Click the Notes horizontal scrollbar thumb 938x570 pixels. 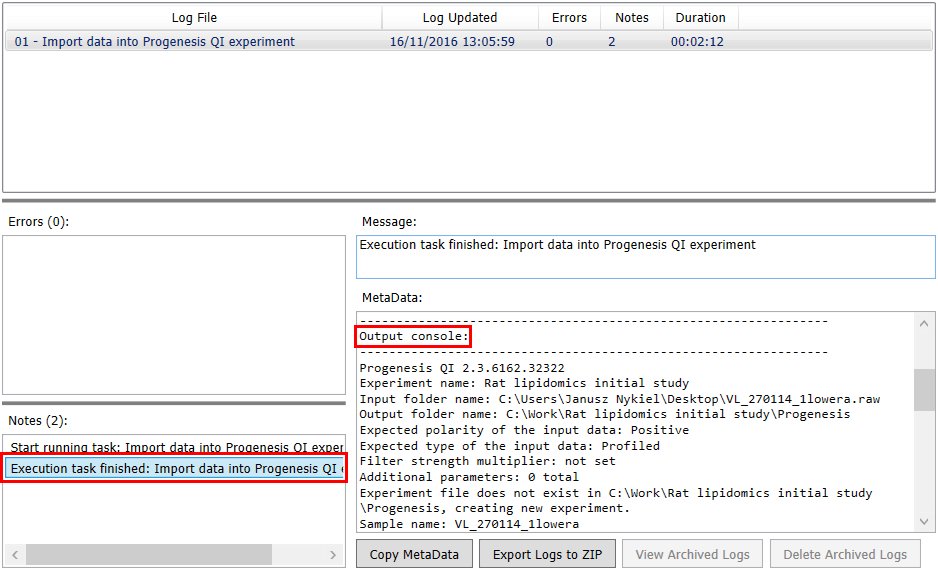pos(149,554)
